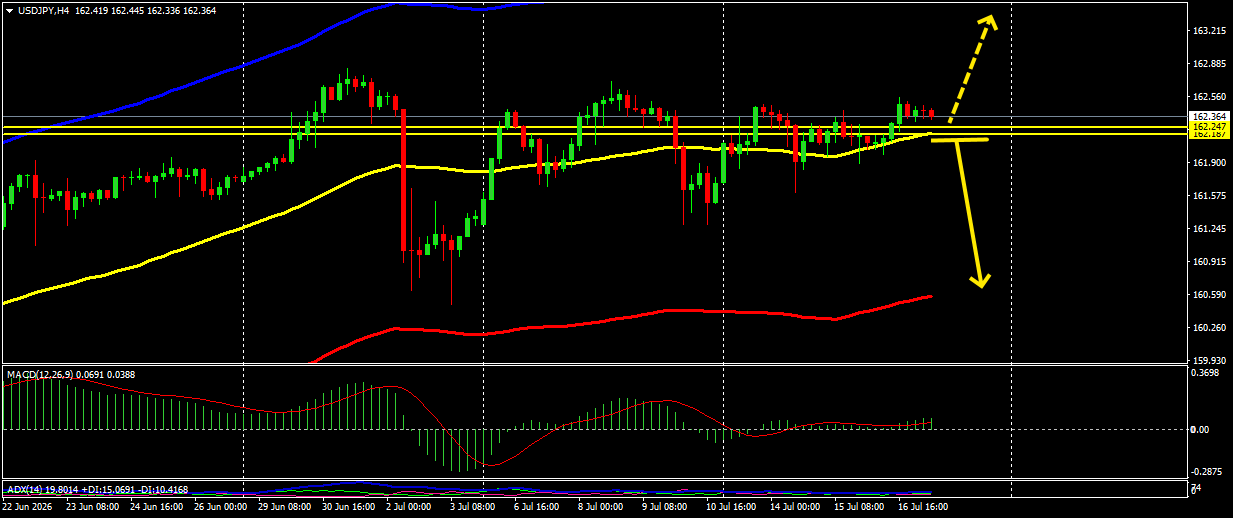Screen dimensions: 1233x518
Task: Click the 161.575 price axis label
Action: coord(1208,196)
